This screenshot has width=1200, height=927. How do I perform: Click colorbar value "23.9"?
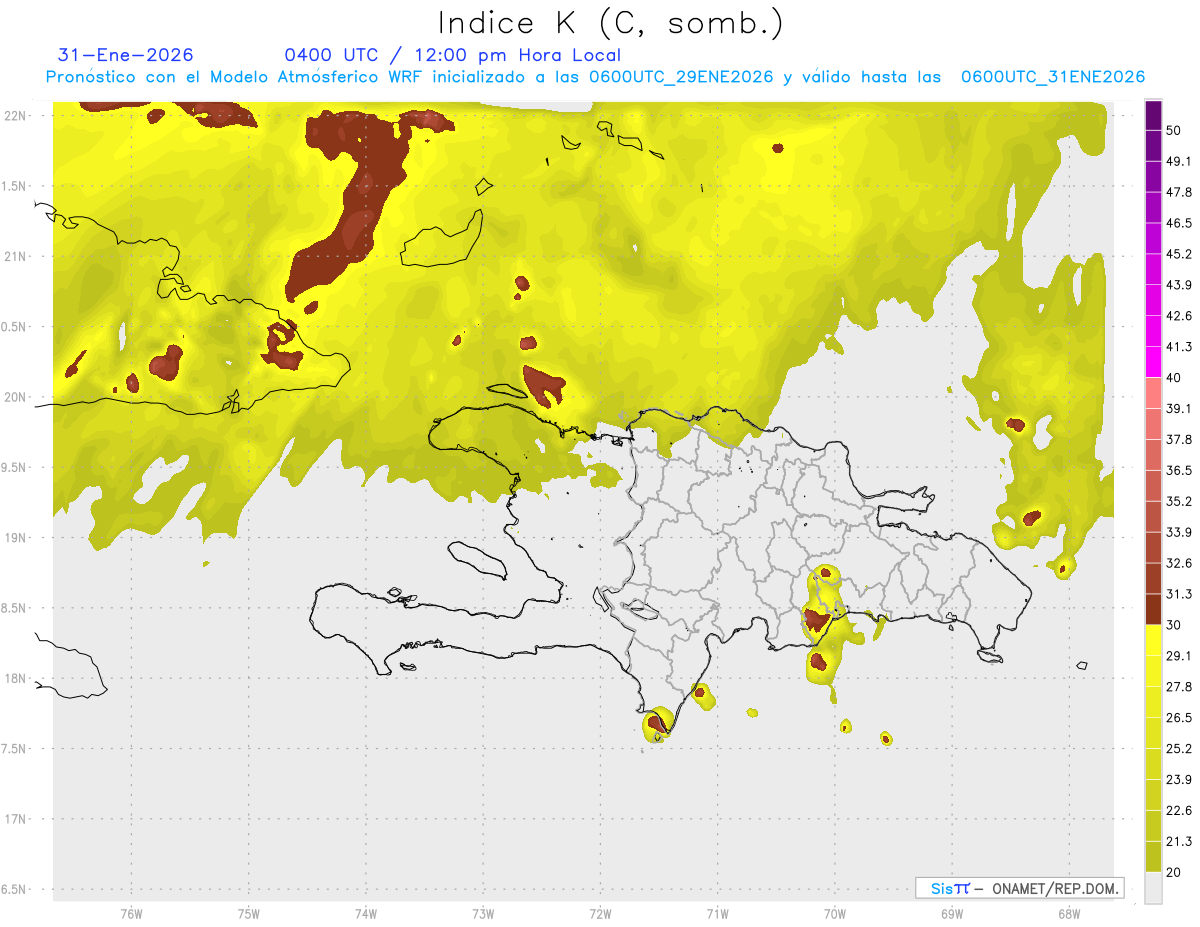click(1178, 780)
